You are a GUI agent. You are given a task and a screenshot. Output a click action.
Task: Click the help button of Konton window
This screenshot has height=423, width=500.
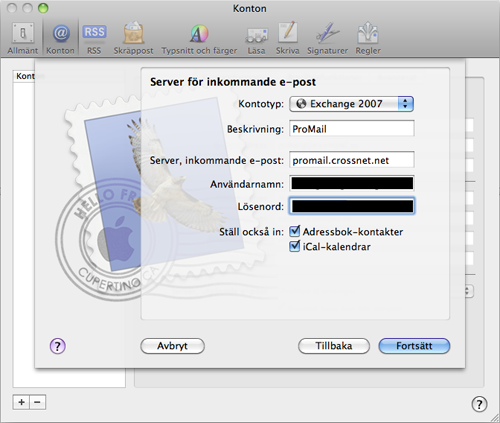point(479,404)
